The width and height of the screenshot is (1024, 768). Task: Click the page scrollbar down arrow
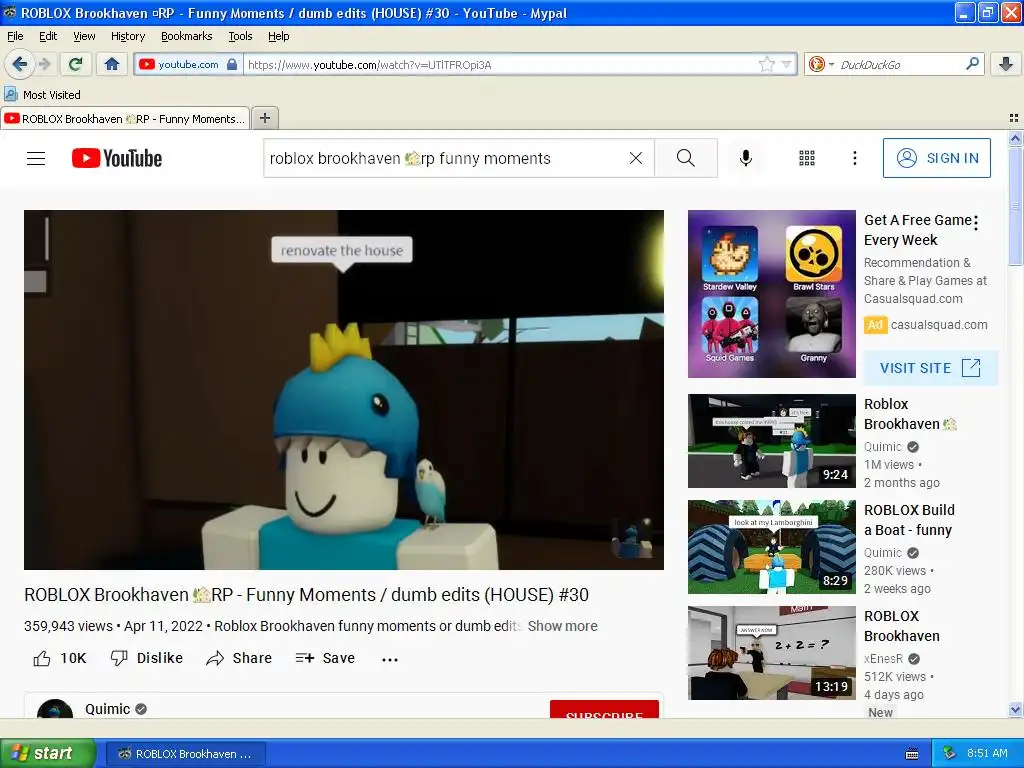(1015, 709)
